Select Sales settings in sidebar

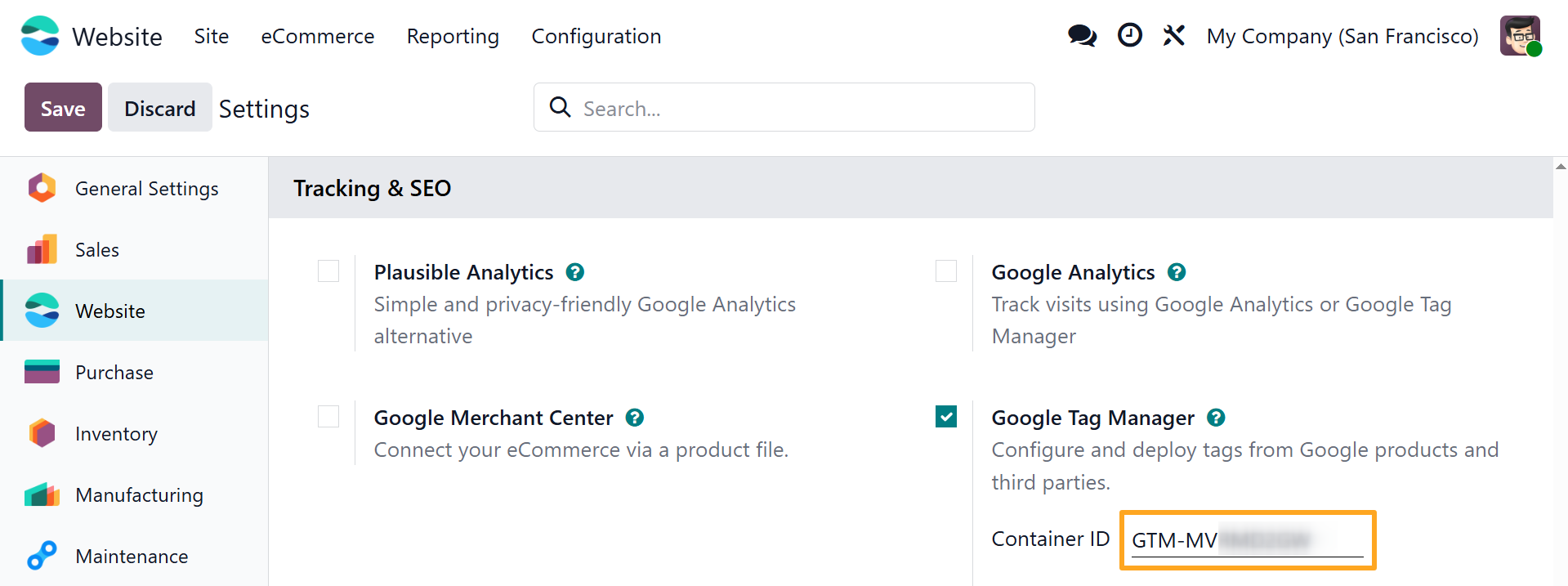pyautogui.click(x=134, y=249)
